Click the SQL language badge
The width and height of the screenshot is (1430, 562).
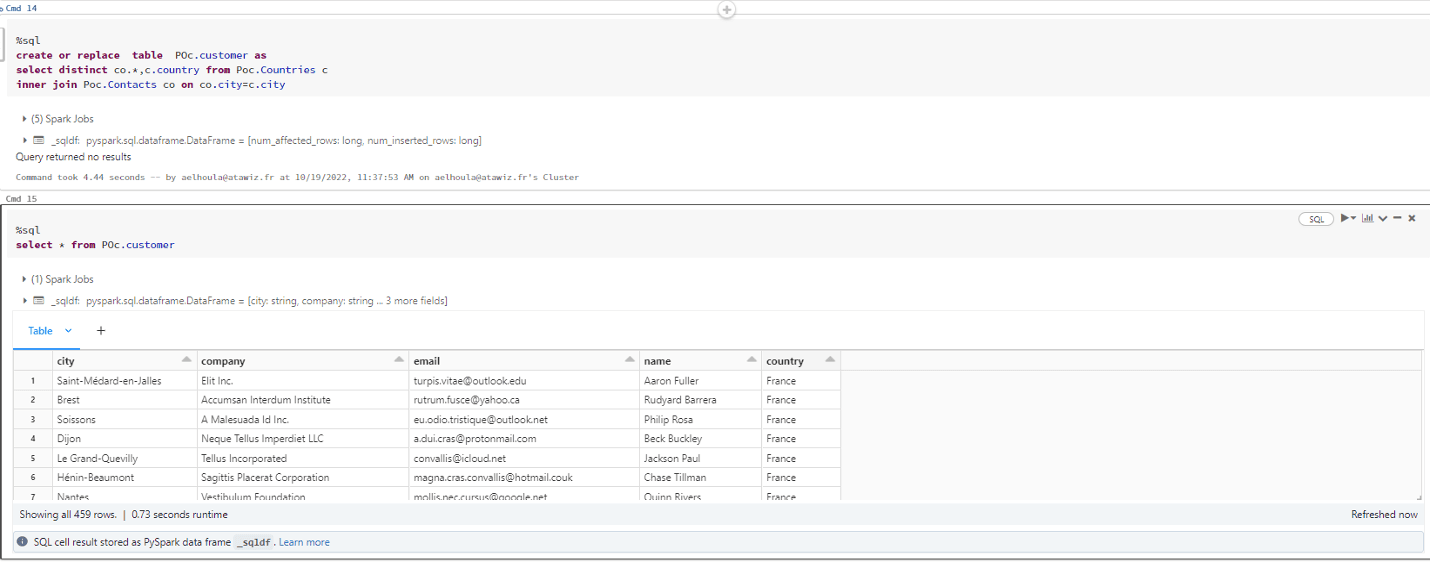pos(1316,219)
